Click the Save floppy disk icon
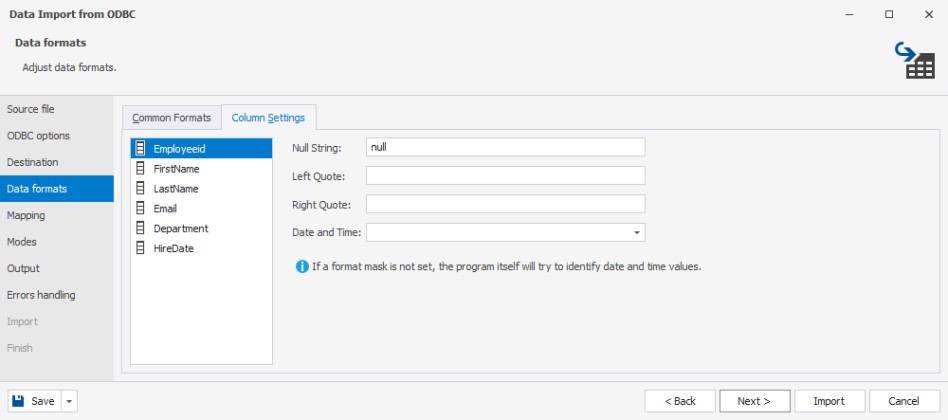The height and width of the screenshot is (420, 948). coord(20,401)
